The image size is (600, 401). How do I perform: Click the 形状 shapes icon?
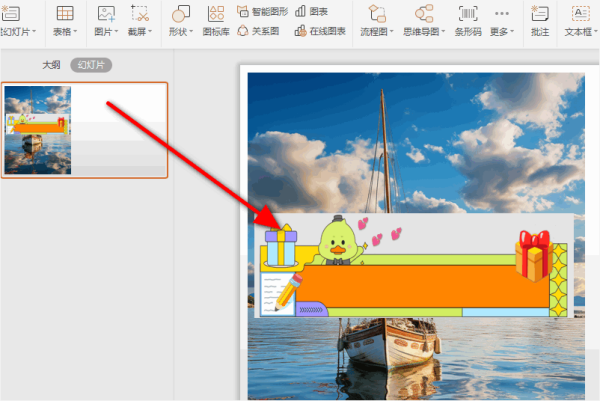181,14
